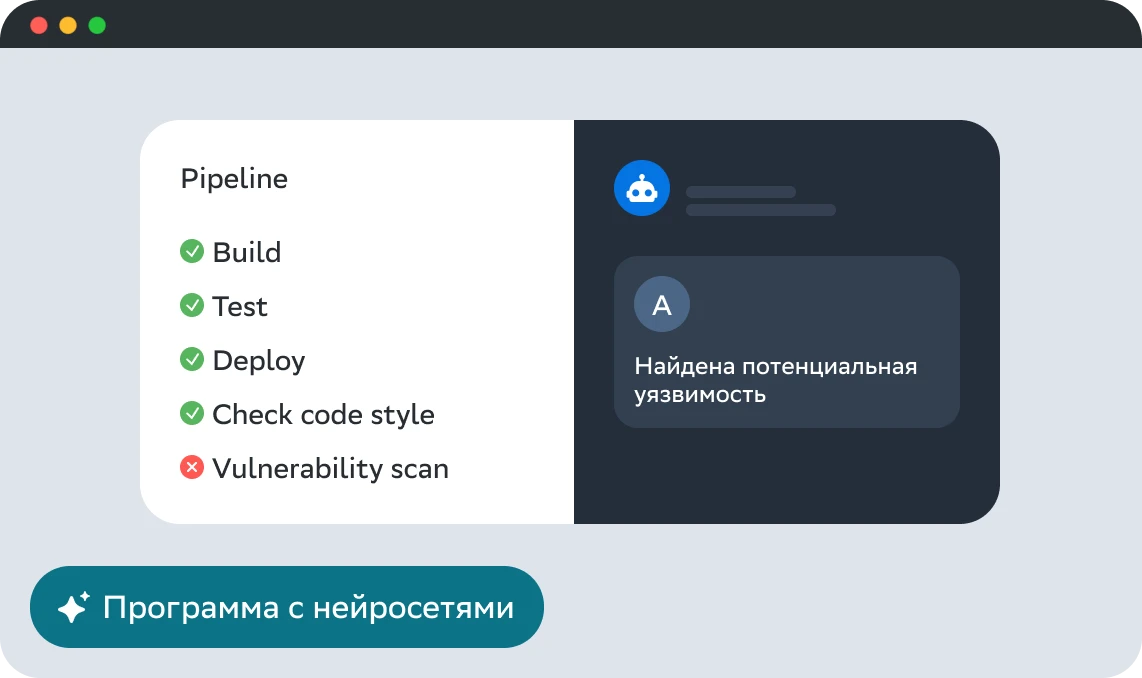Click the upper placeholder line beside the bot avatar
The image size is (1142, 678).
click(x=740, y=192)
